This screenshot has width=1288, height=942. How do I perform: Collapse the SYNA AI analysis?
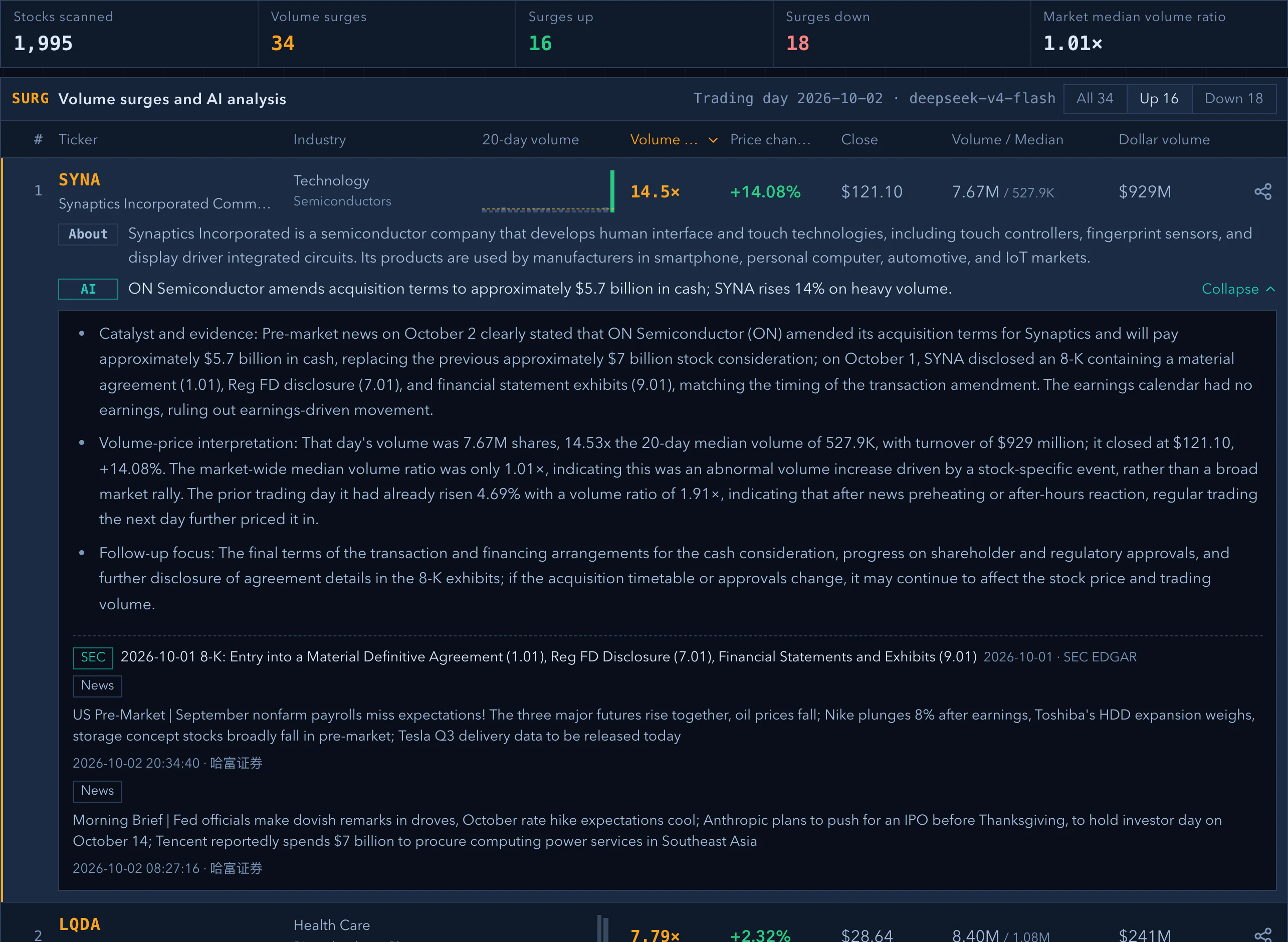click(x=1238, y=289)
